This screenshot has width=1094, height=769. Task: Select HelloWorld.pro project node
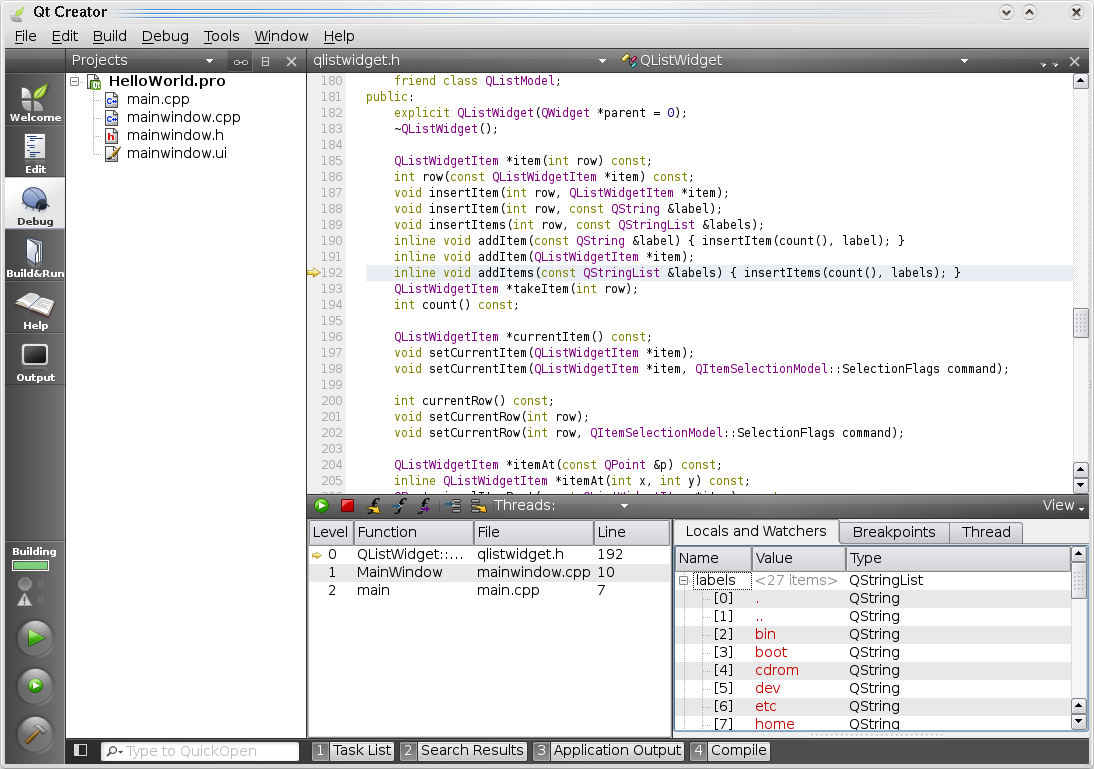point(167,81)
